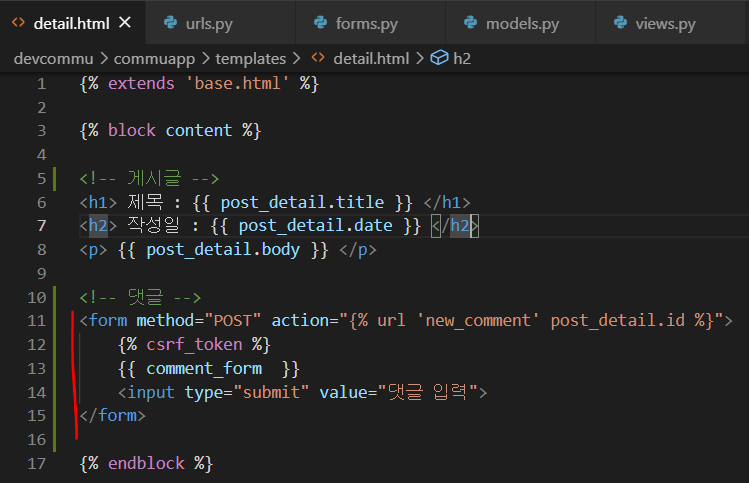This screenshot has width=749, height=483.
Task: Click the 'input' tag name on line 14
Action: [x=150, y=392]
